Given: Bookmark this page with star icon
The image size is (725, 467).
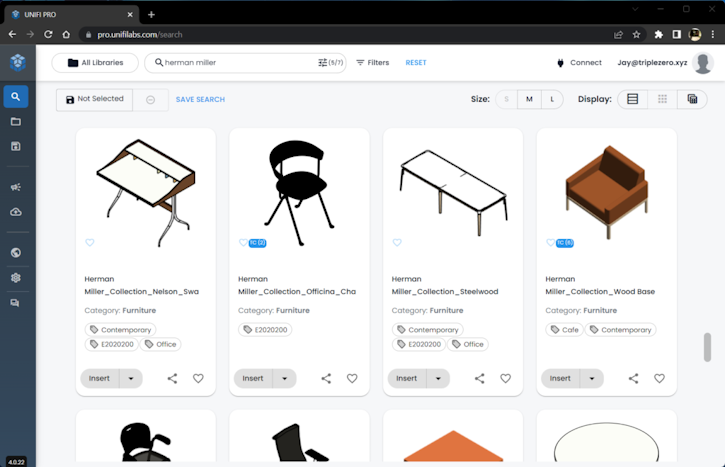Looking at the screenshot, I should 636,35.
